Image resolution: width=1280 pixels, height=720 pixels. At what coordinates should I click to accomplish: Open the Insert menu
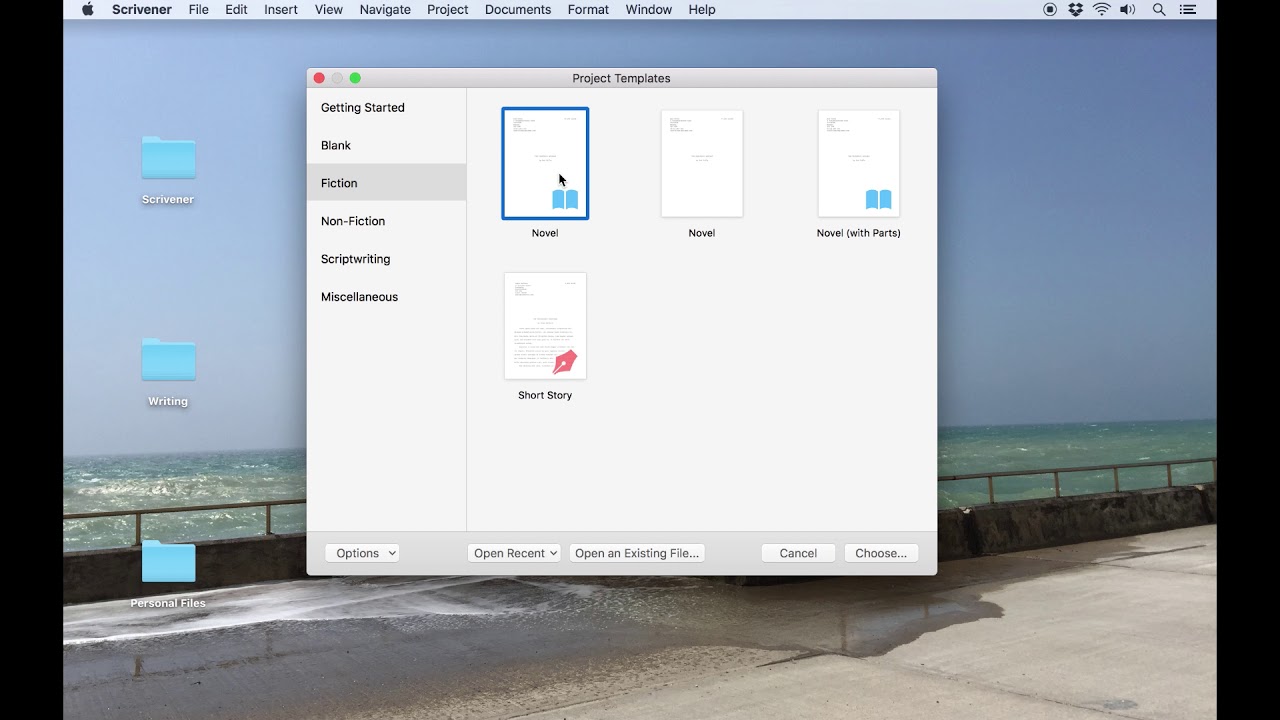(x=281, y=9)
